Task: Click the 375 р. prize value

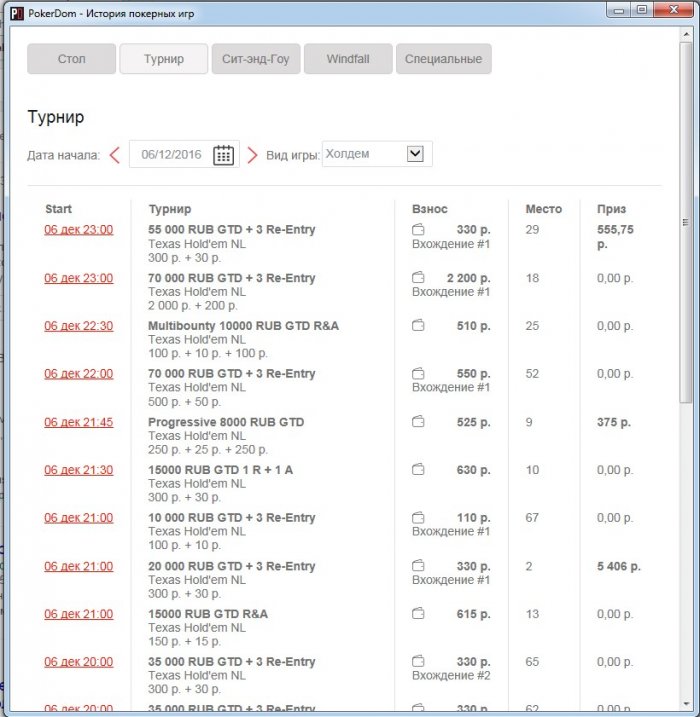Action: pos(614,422)
